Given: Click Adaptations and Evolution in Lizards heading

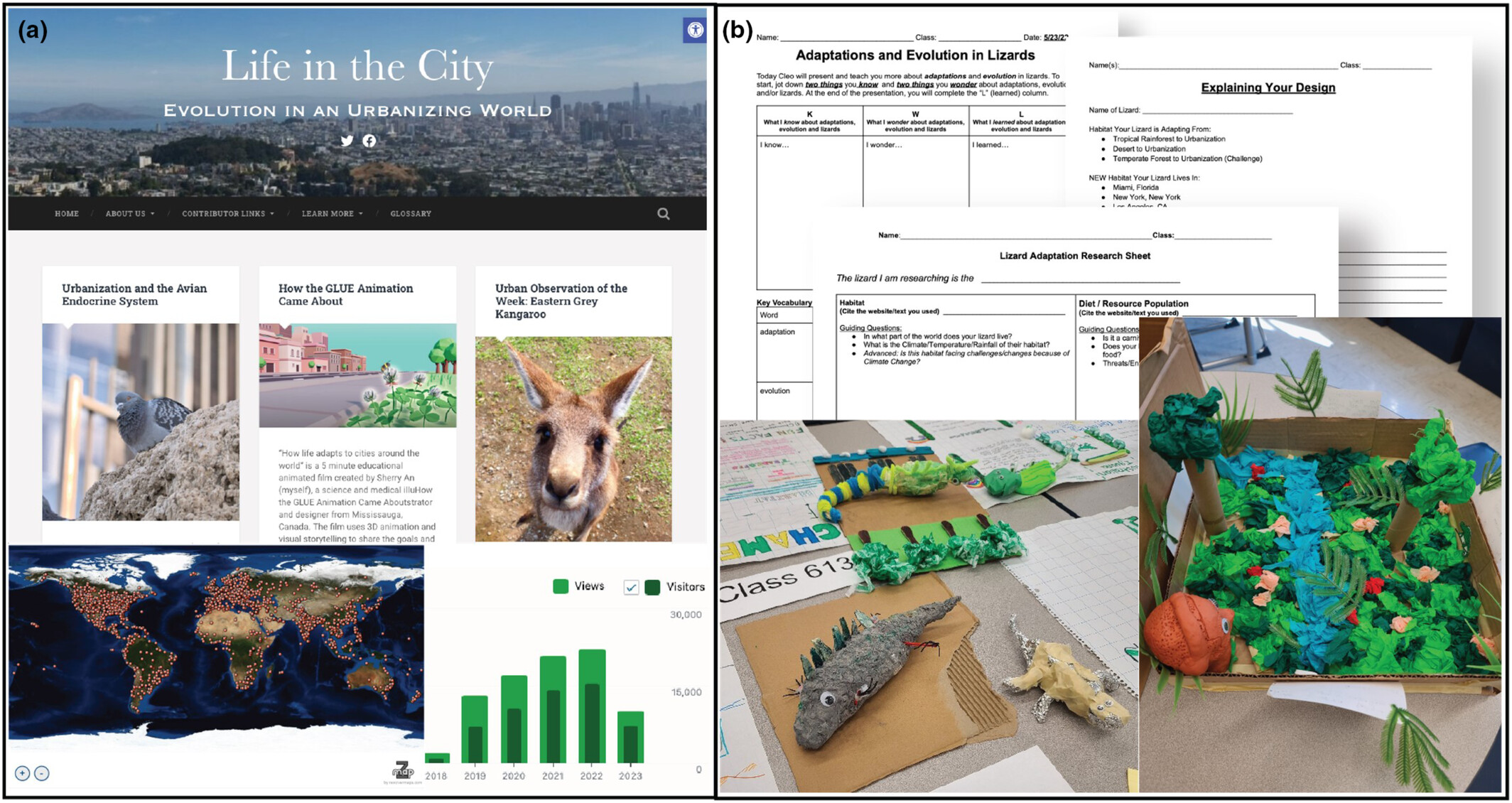Looking at the screenshot, I should click(x=915, y=55).
